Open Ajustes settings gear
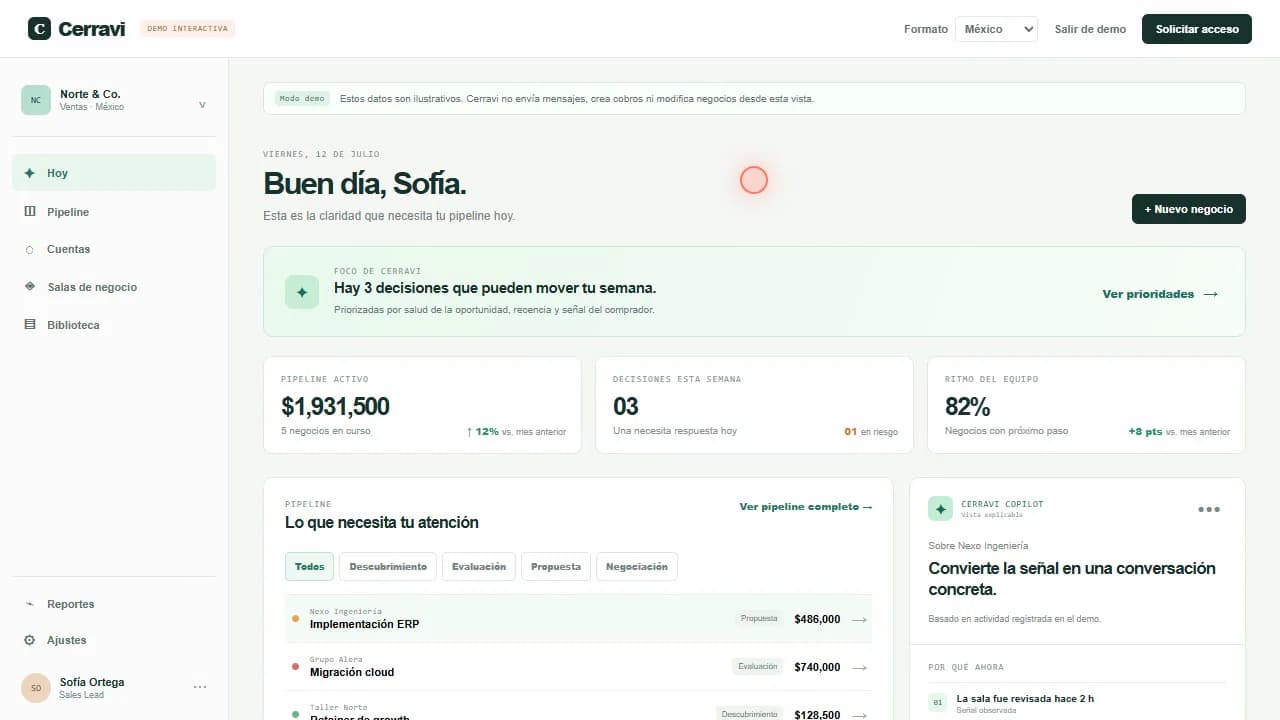This screenshot has width=1280, height=720. click(29, 640)
